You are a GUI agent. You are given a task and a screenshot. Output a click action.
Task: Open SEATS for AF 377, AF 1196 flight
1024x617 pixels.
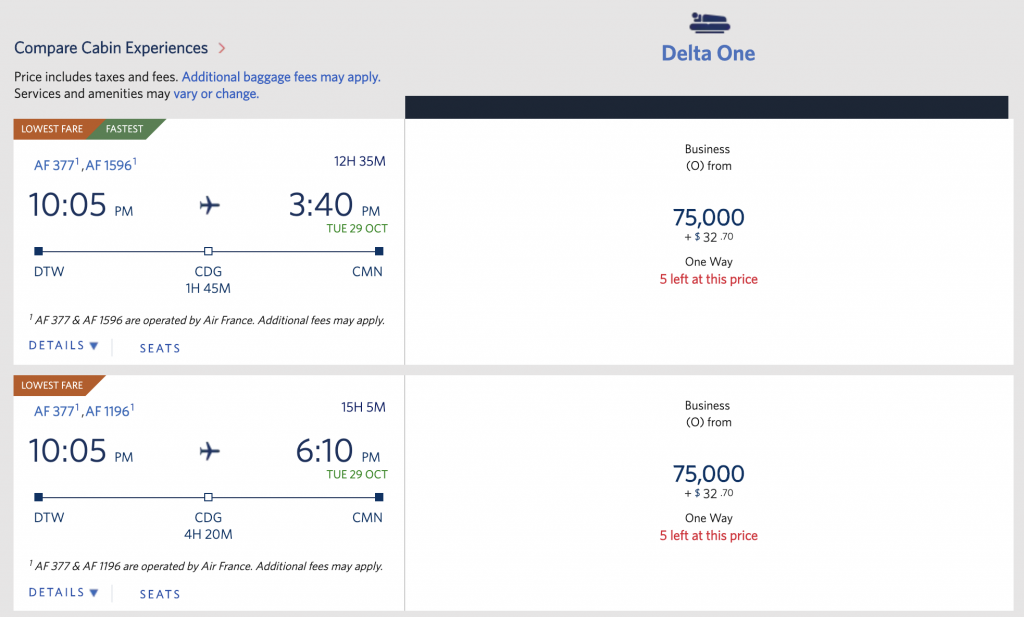[x=160, y=594]
